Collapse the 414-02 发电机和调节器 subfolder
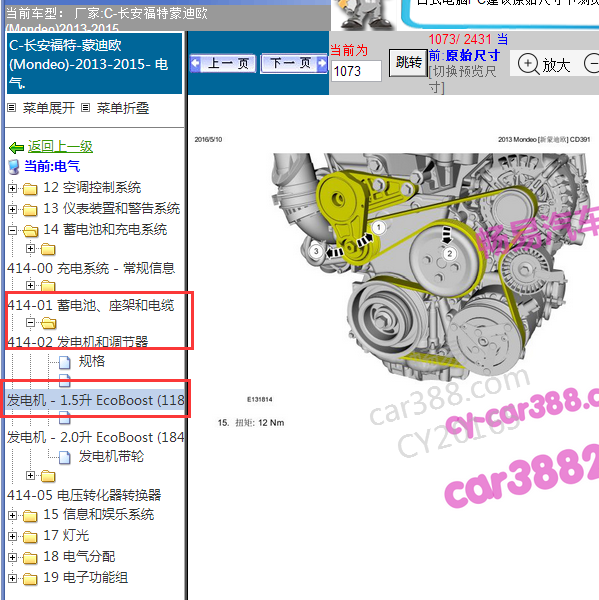This screenshot has height=600, width=599. 30,323
